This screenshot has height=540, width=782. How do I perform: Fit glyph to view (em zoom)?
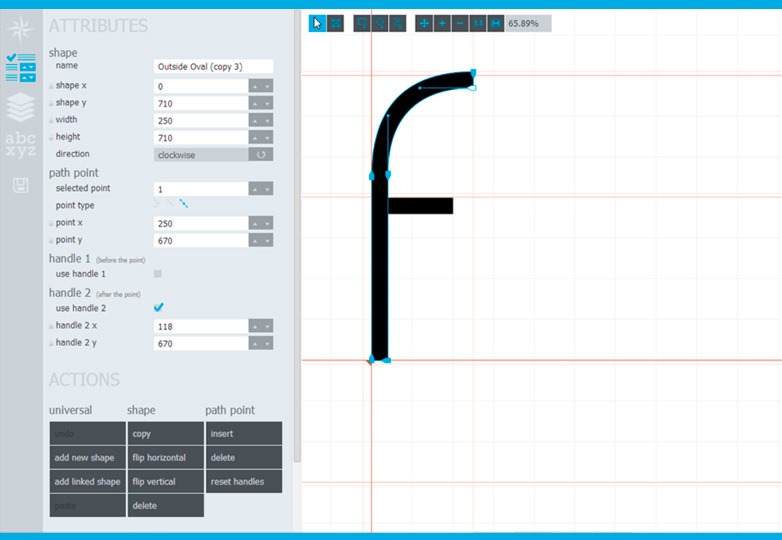click(x=496, y=23)
